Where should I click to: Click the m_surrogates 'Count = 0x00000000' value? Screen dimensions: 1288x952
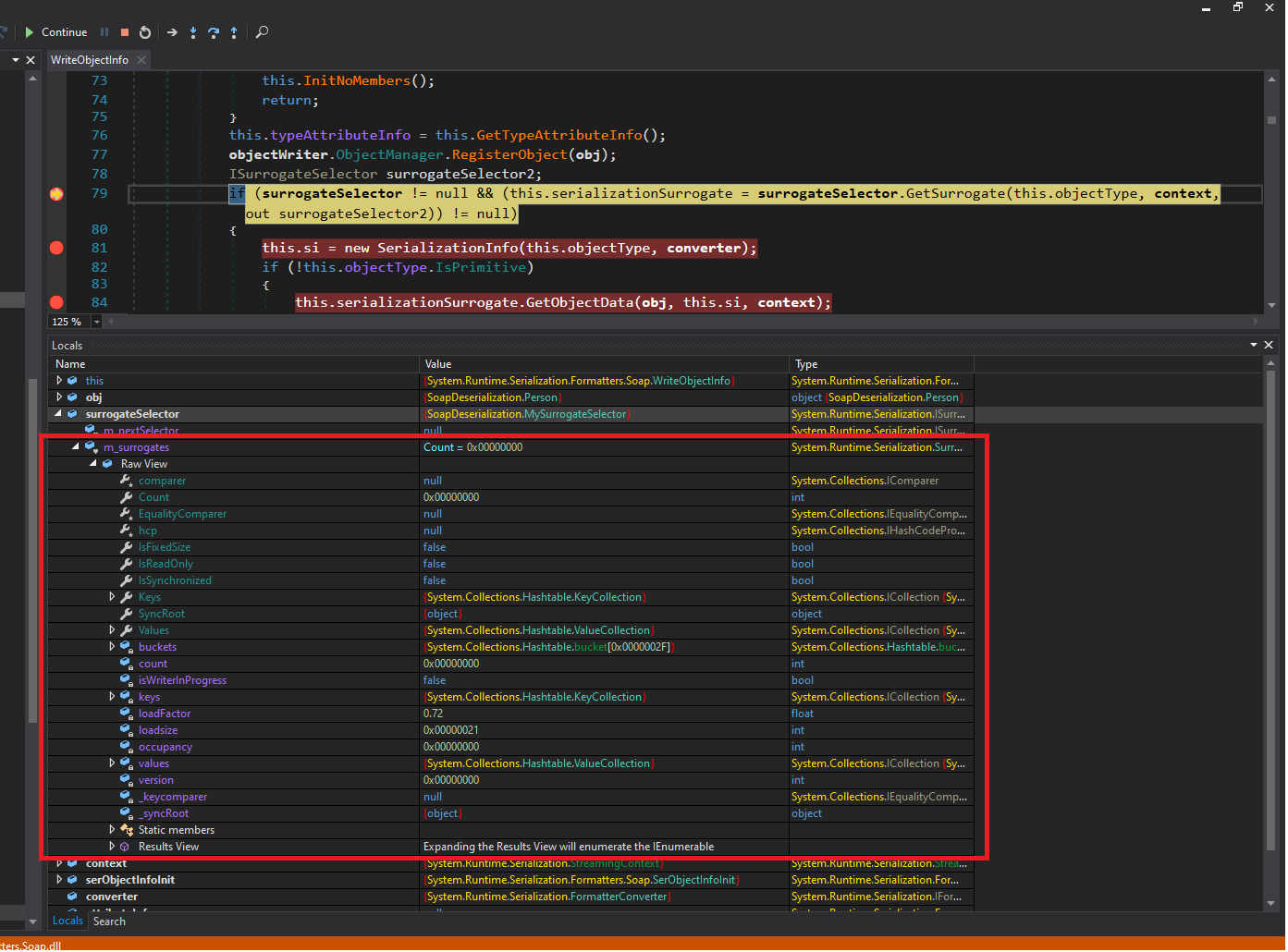(x=472, y=447)
